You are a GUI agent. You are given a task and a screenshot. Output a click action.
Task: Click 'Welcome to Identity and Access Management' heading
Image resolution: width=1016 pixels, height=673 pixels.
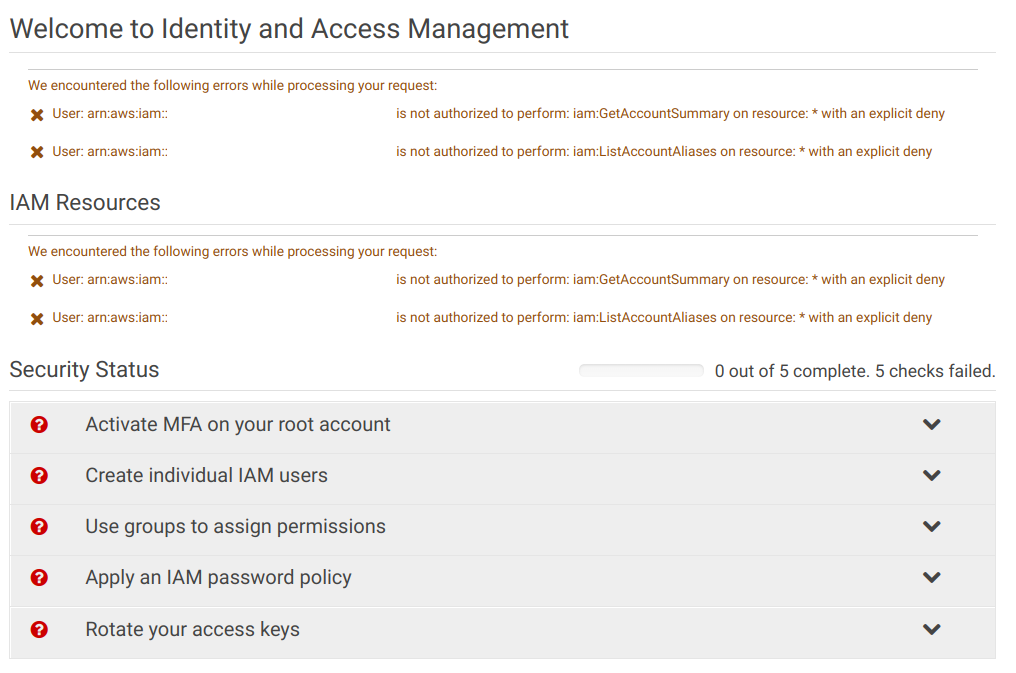[289, 29]
